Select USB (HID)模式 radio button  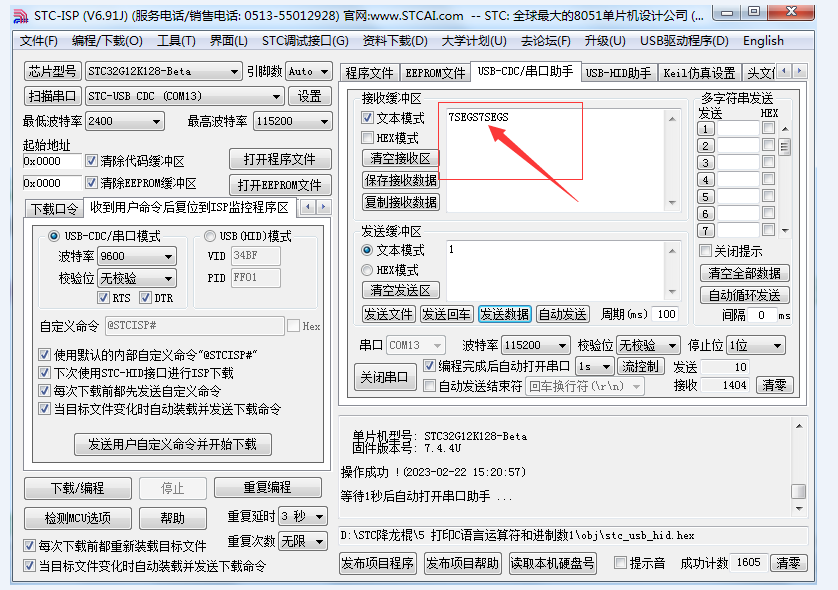tap(210, 236)
